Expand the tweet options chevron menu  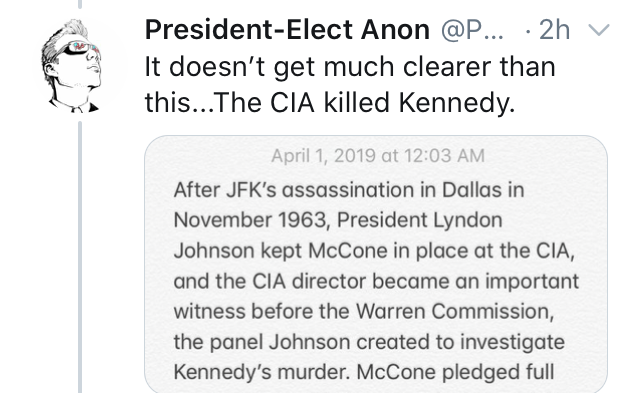(x=598, y=30)
